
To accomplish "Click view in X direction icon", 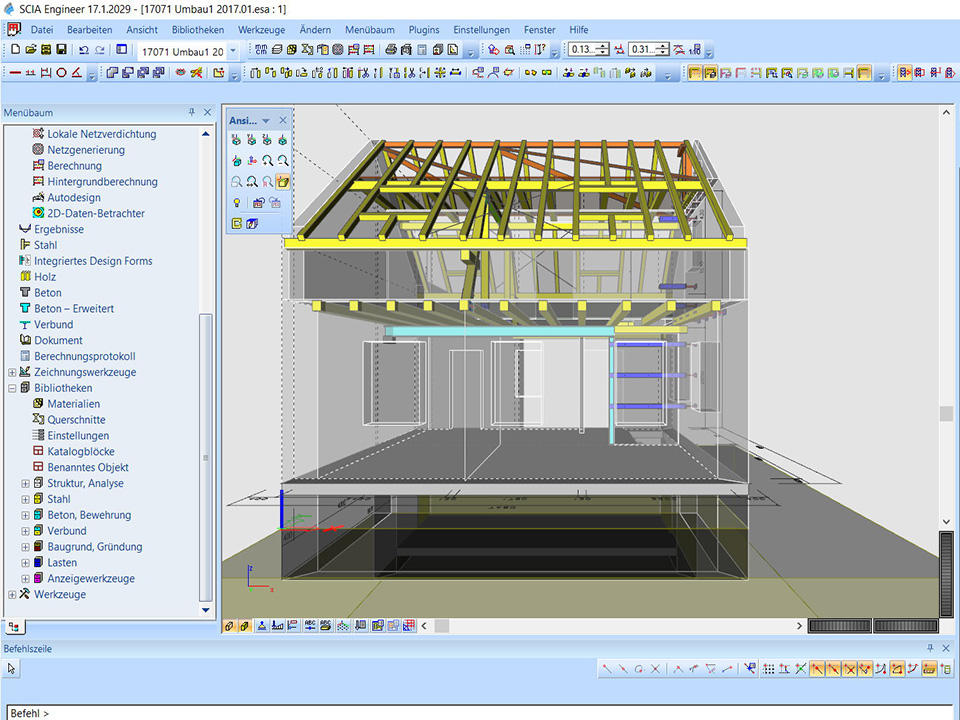I will (236, 141).
